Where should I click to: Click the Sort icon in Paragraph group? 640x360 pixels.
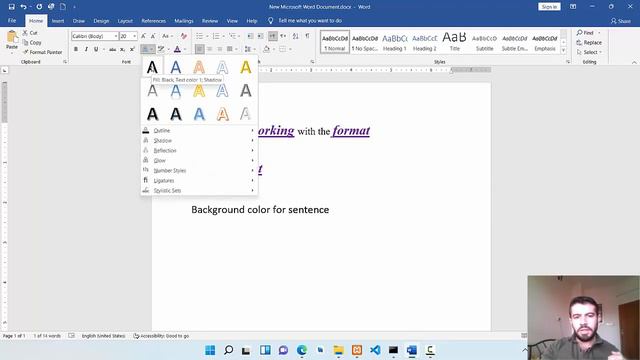pos(296,36)
